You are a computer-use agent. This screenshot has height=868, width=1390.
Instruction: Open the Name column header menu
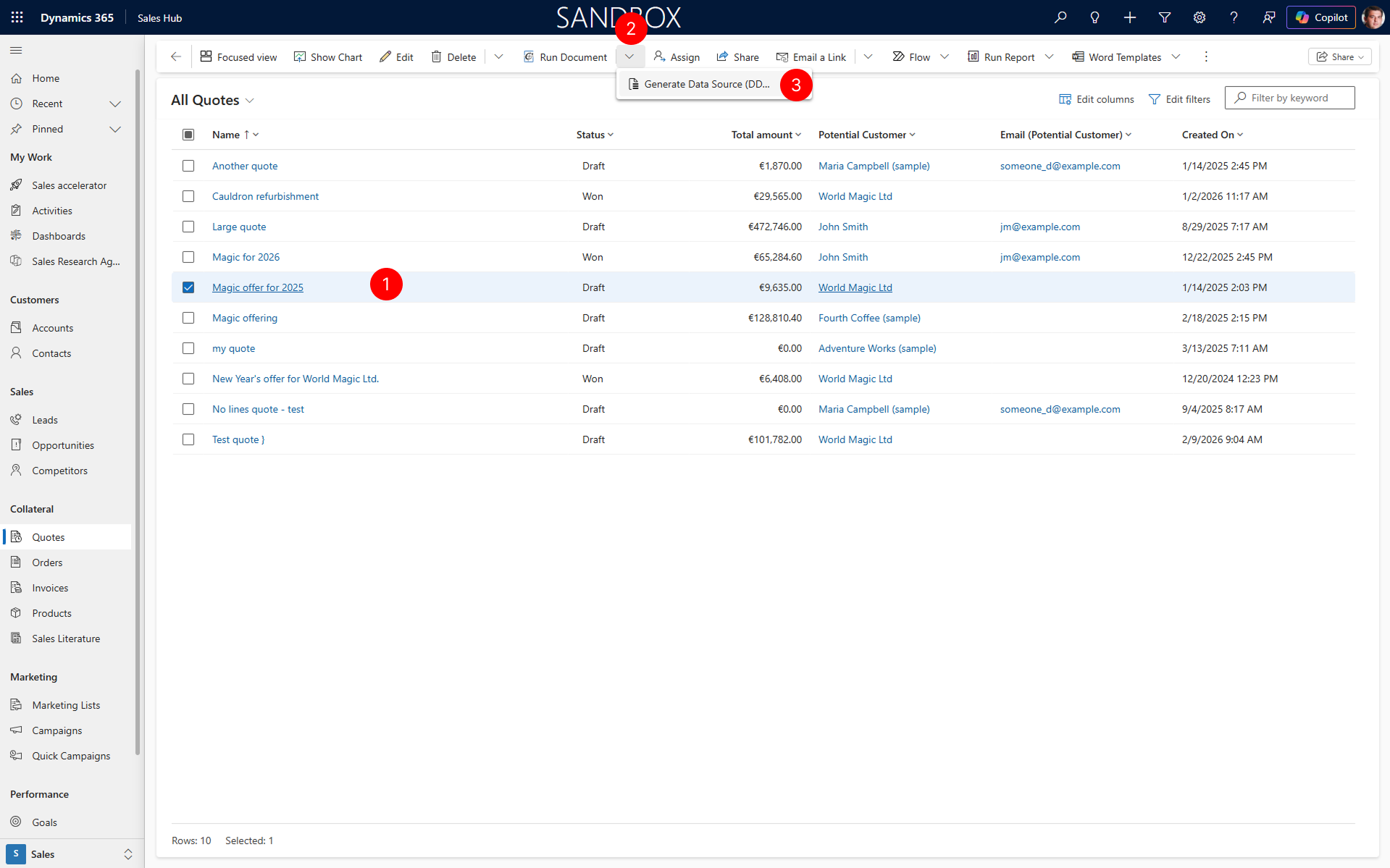pyautogui.click(x=235, y=135)
